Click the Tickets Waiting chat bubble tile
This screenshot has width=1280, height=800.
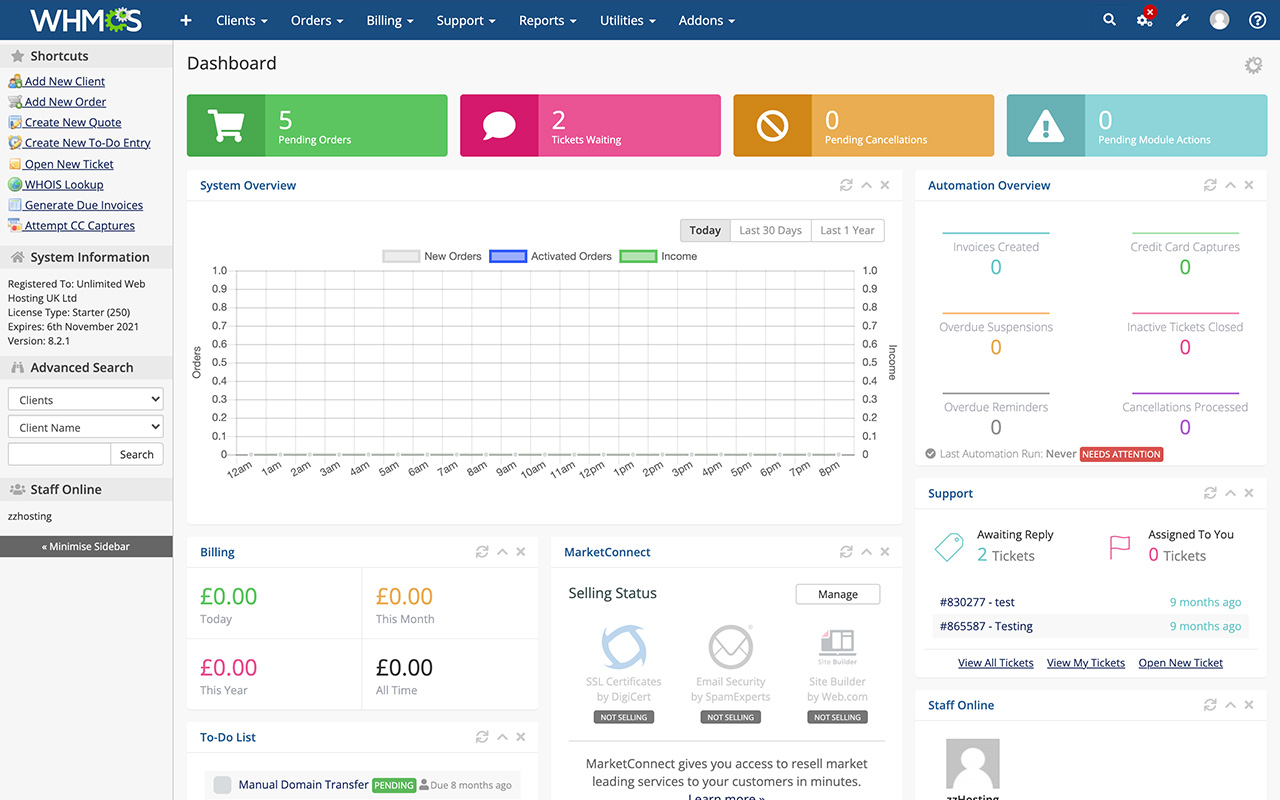tap(590, 126)
